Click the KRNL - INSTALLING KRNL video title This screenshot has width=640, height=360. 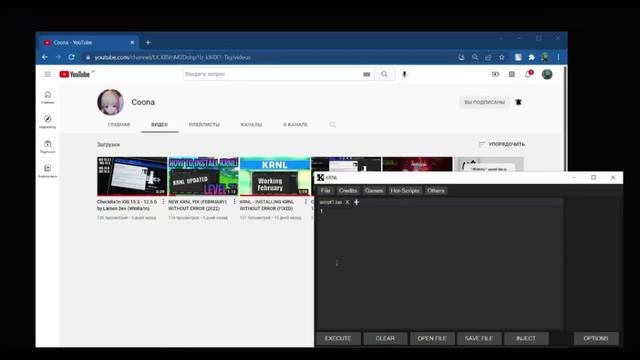click(x=267, y=205)
